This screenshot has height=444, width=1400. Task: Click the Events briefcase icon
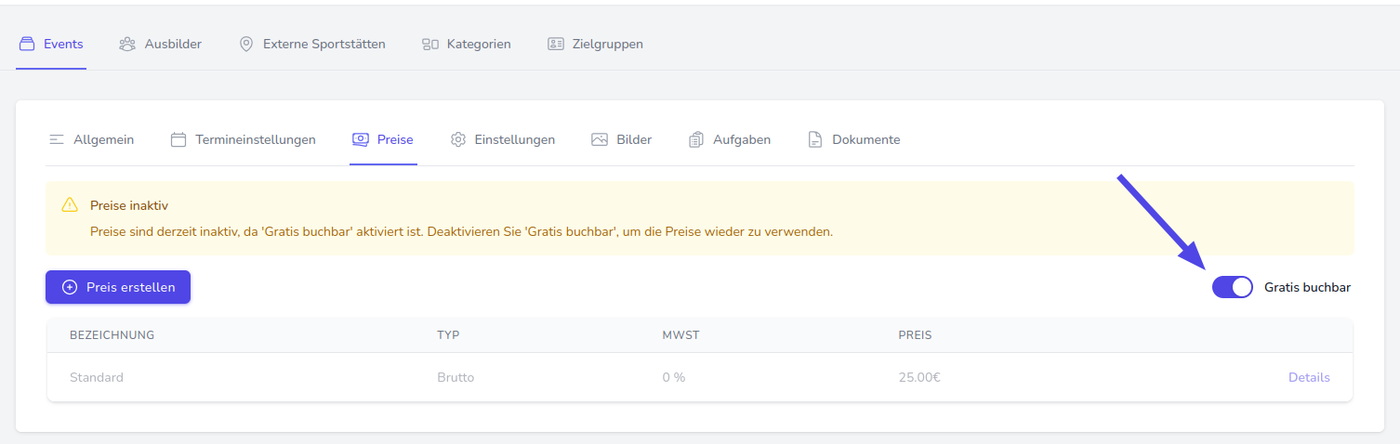pos(27,44)
